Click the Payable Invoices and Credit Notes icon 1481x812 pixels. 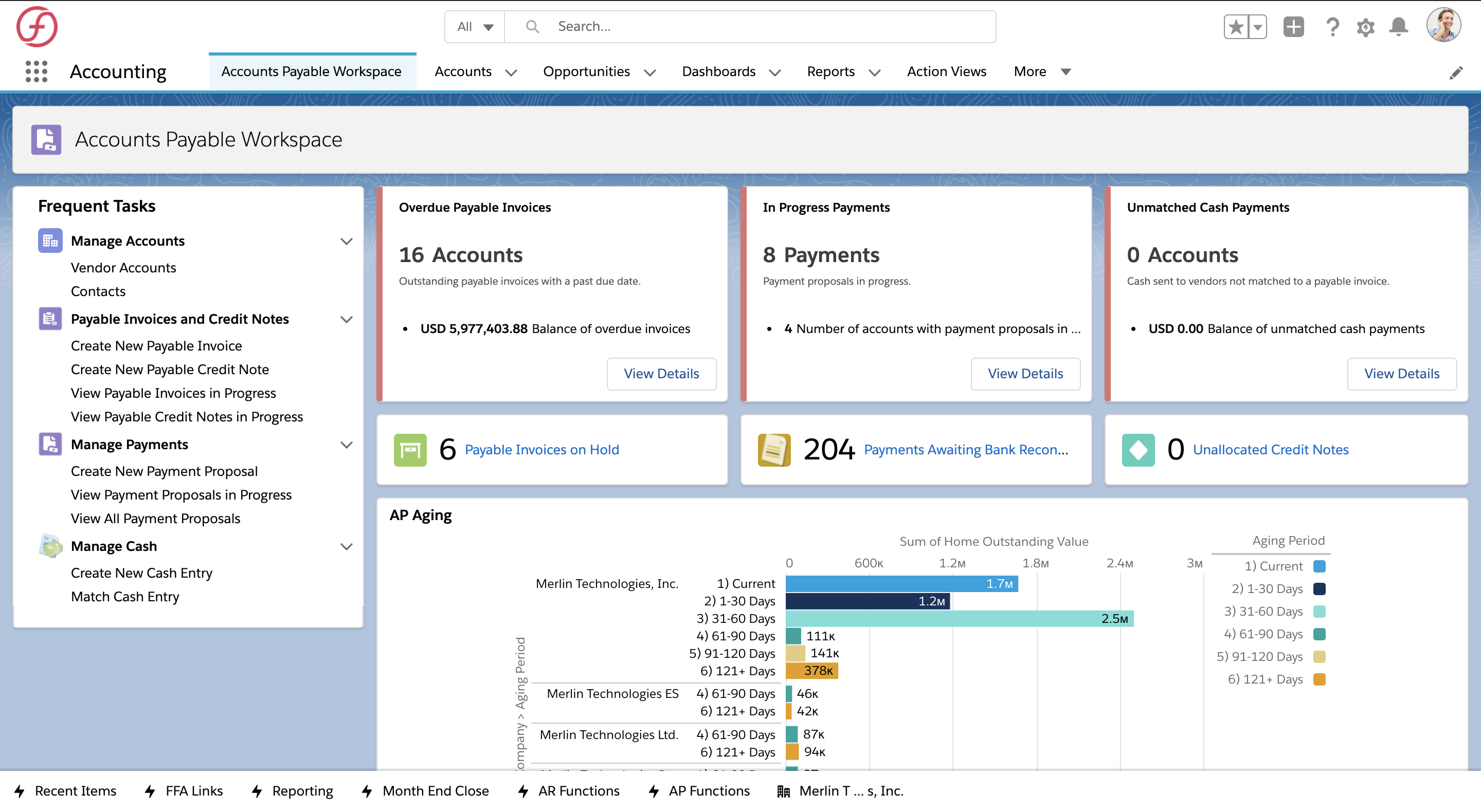[x=49, y=319]
